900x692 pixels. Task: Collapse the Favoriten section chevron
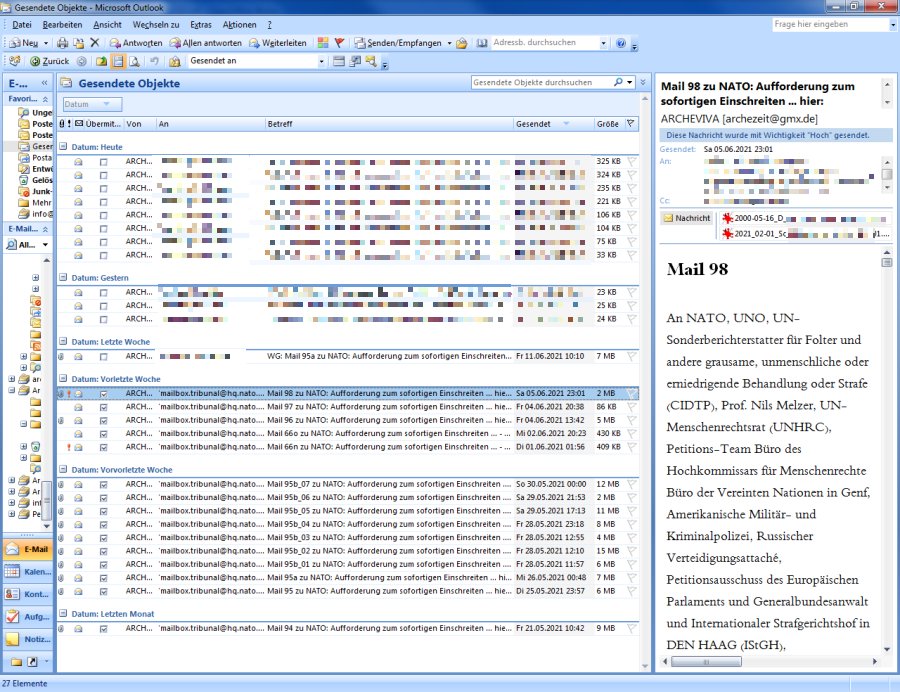pos(45,99)
